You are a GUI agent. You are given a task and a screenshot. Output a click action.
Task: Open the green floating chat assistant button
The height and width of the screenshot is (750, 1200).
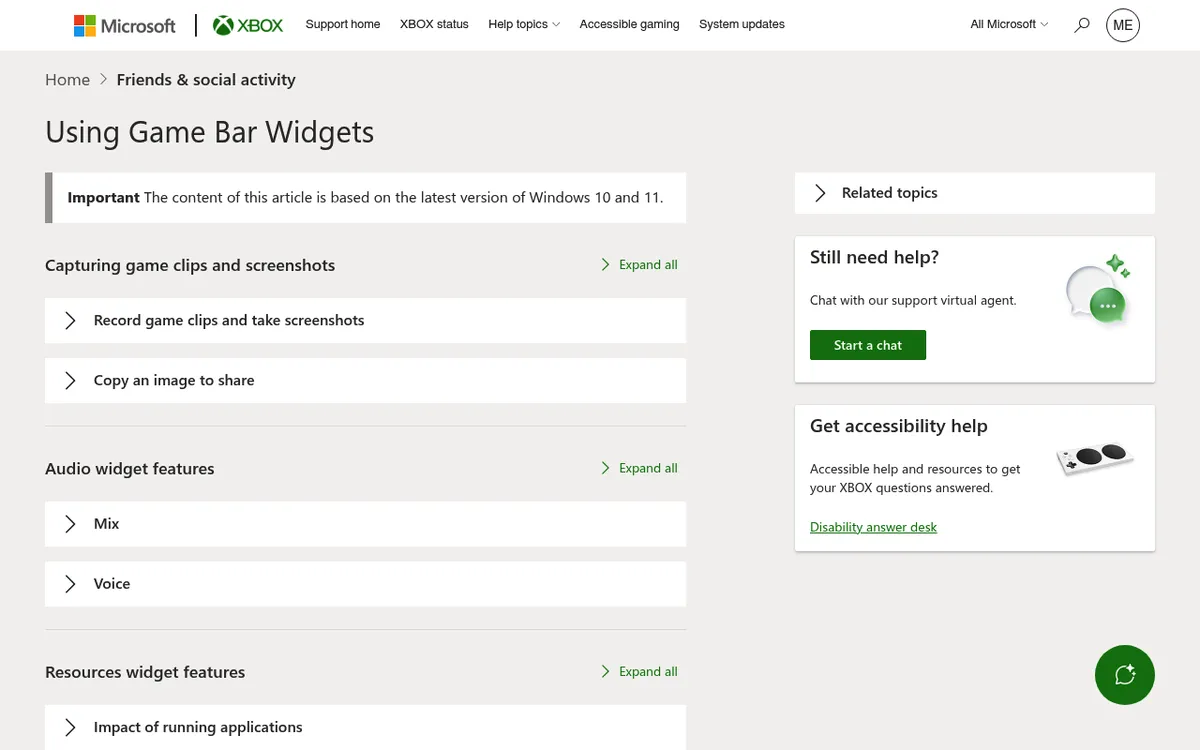(x=1125, y=675)
